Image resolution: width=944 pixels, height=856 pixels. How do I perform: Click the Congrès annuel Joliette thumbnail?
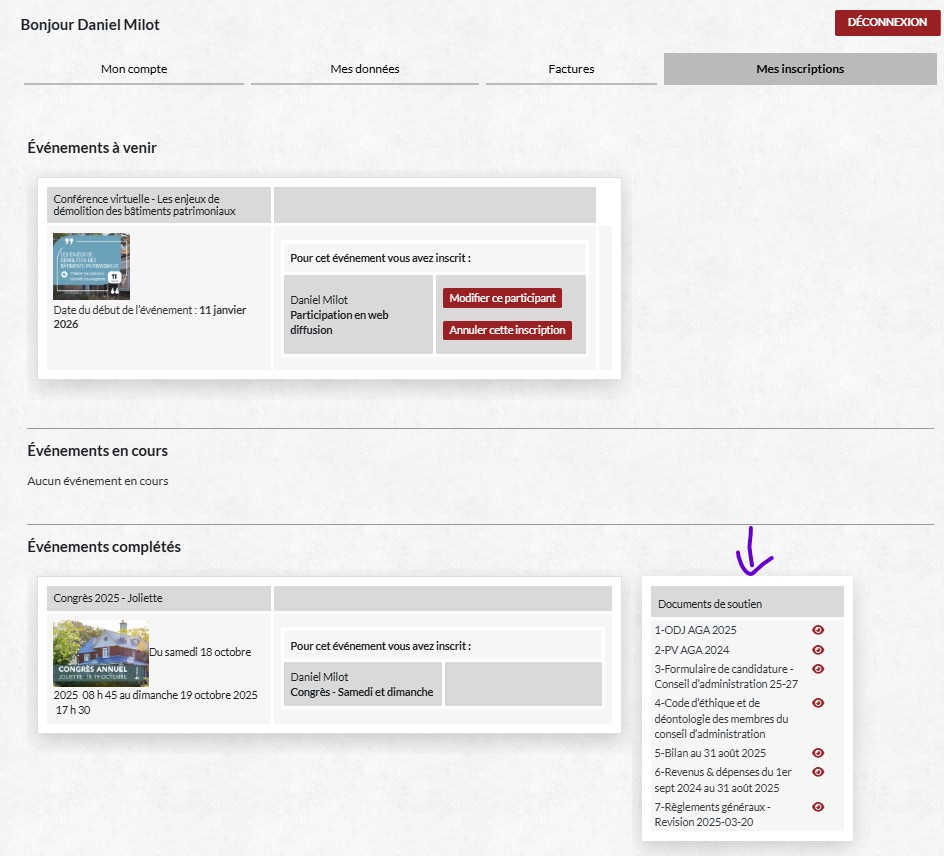click(100, 653)
